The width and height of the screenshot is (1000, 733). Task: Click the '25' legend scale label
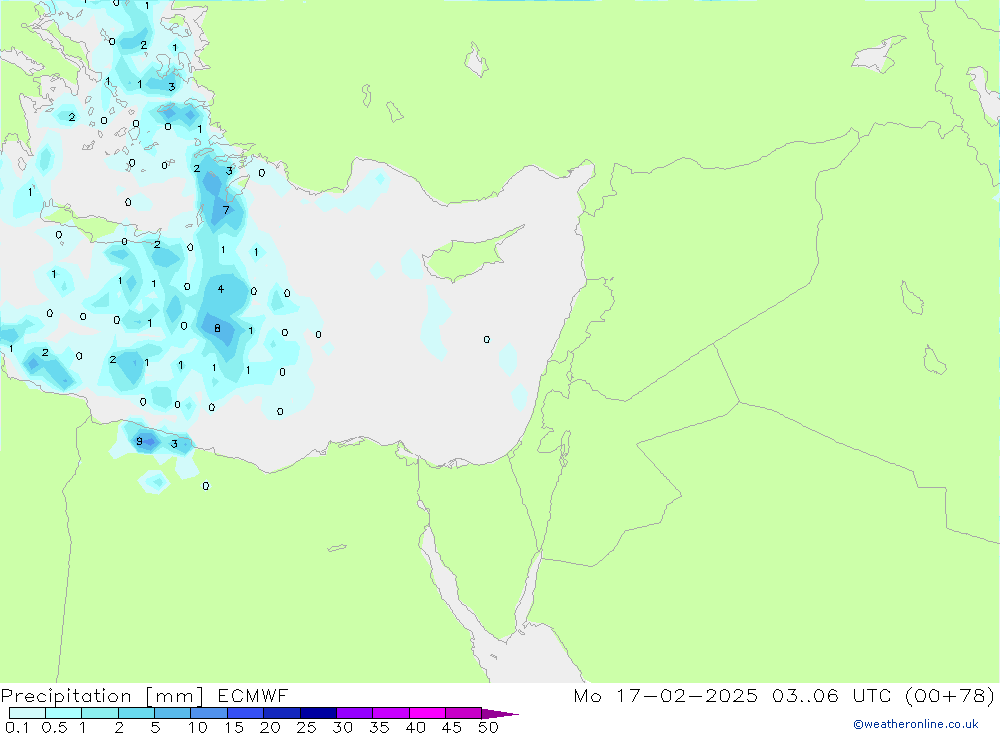[307, 727]
